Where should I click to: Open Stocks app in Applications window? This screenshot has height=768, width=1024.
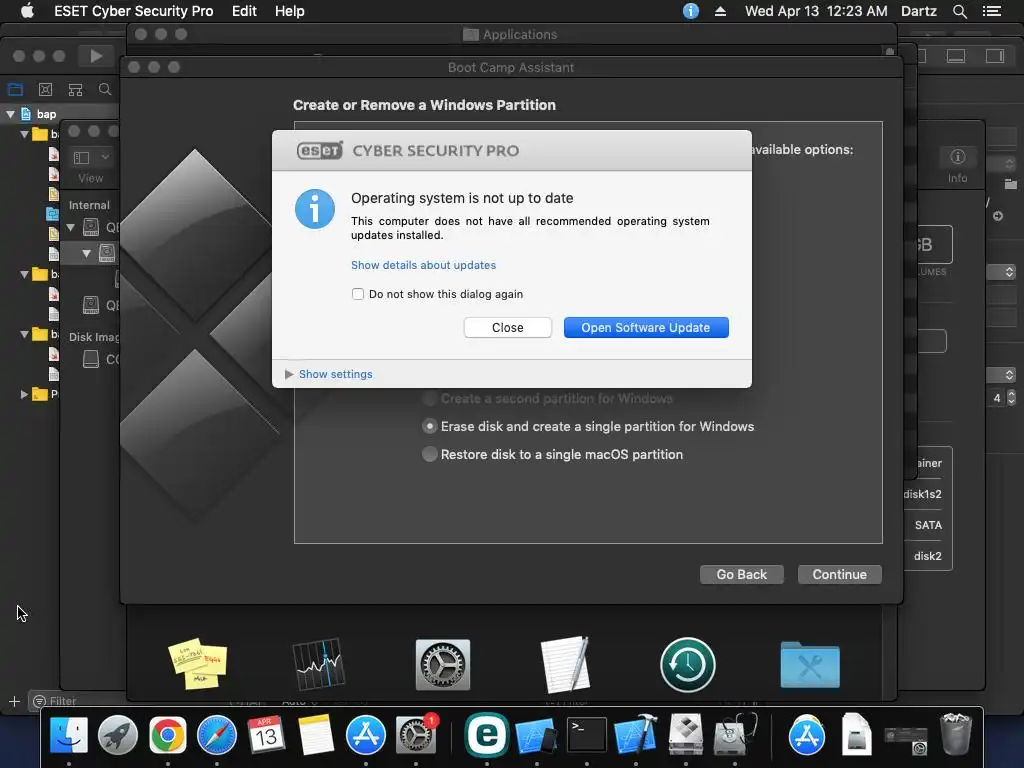click(x=319, y=664)
